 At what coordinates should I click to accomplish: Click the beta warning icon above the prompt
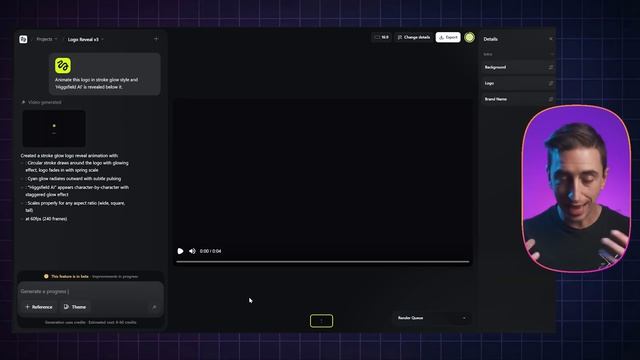coord(46,276)
